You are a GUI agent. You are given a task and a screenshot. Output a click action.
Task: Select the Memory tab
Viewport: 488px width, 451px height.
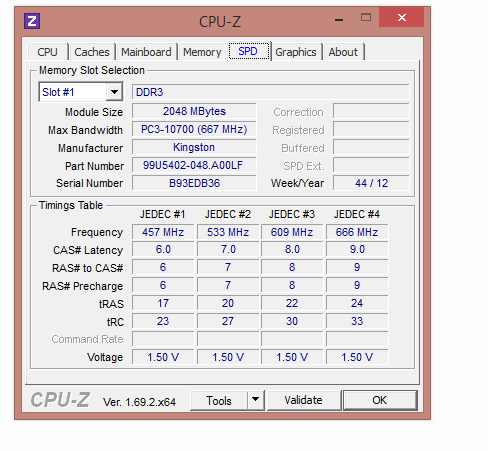coord(202,52)
